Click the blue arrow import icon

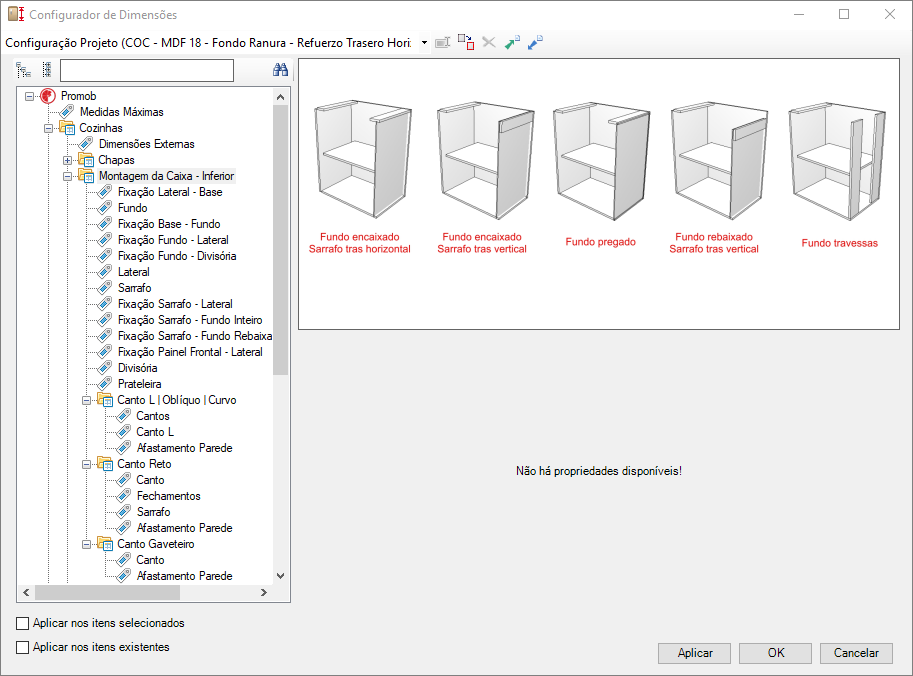point(535,43)
